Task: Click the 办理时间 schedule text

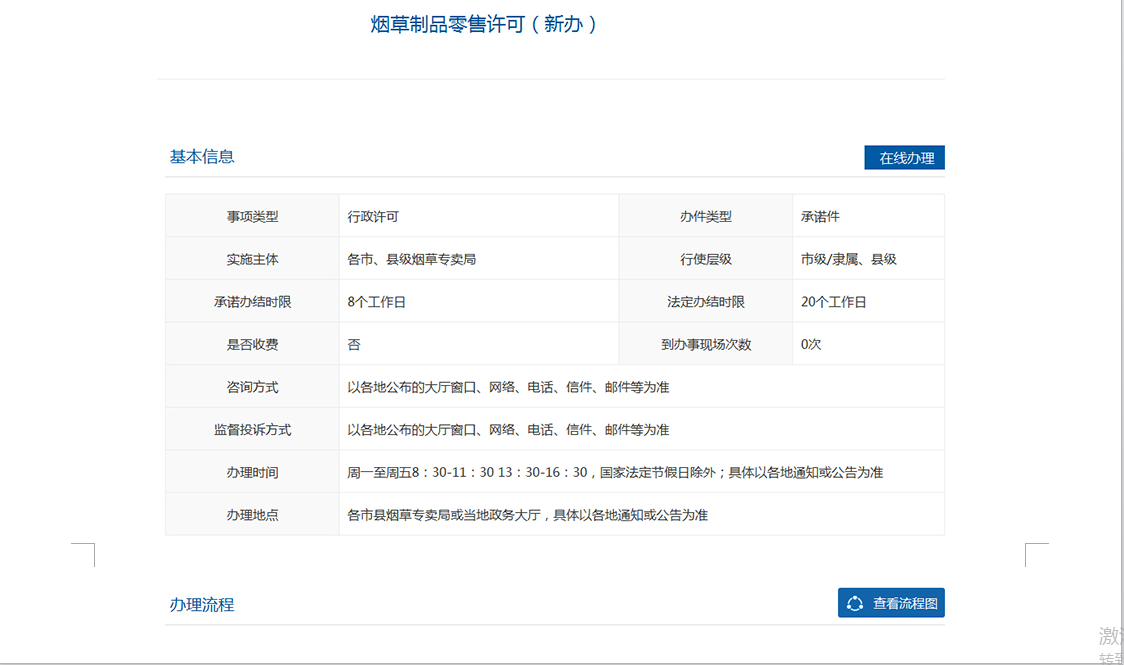Action: click(x=614, y=472)
